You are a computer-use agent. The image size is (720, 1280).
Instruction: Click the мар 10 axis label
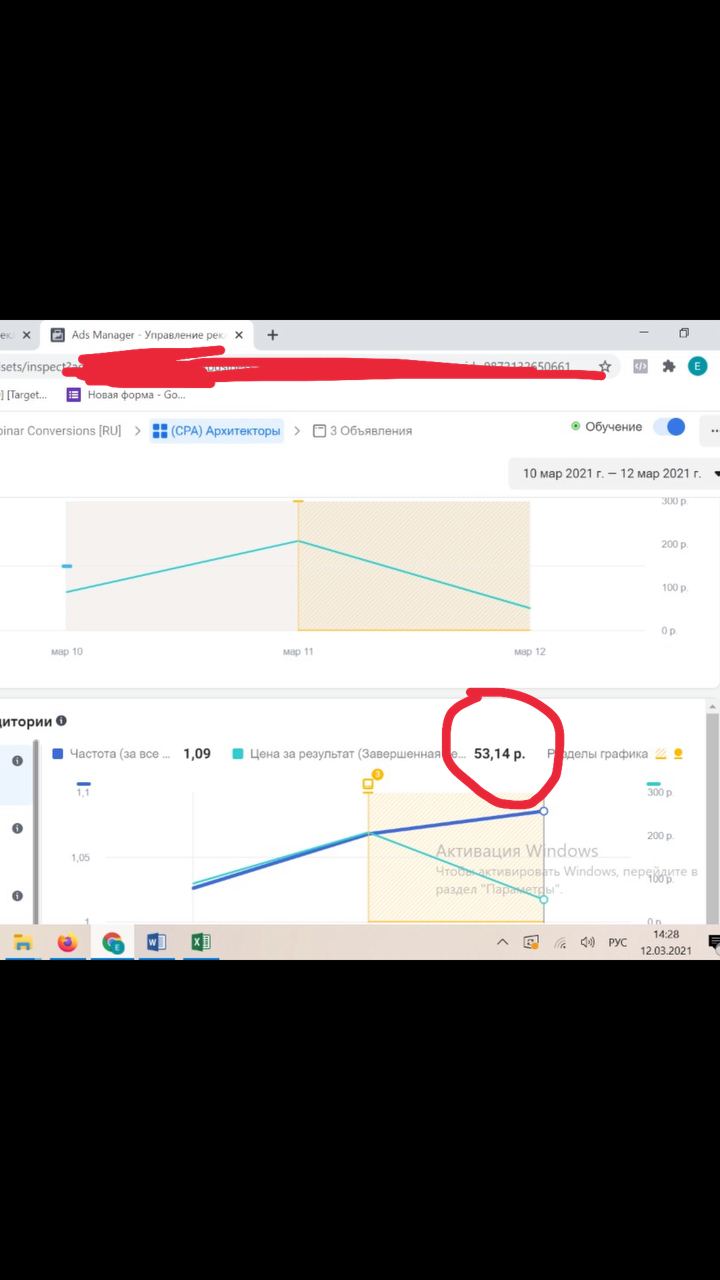[x=67, y=652]
